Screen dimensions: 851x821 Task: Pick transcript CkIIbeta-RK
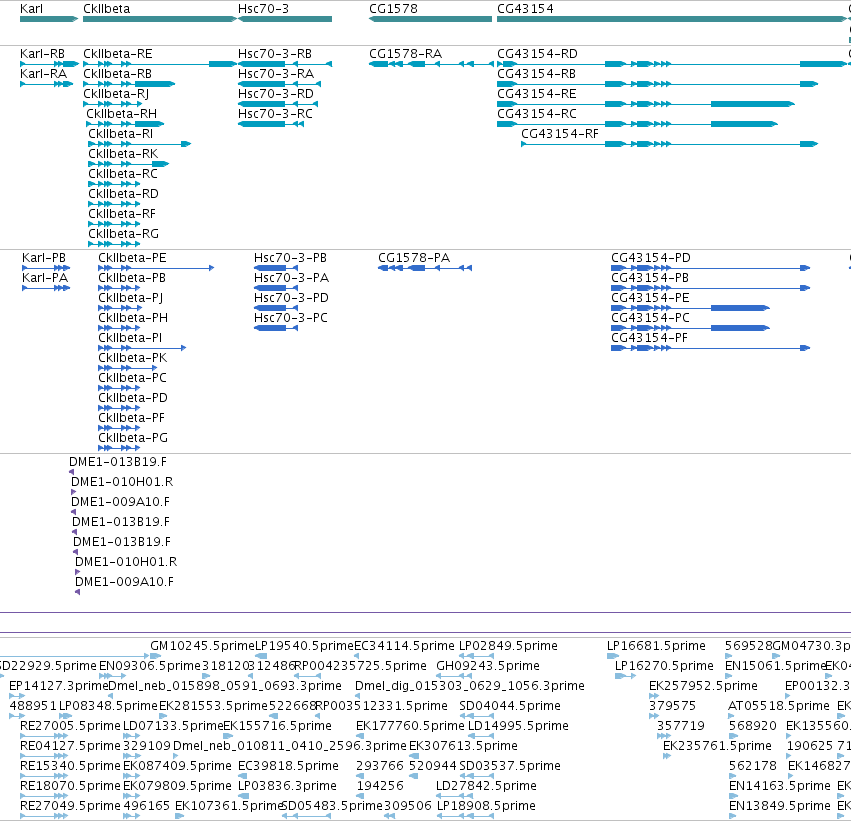[123, 154]
